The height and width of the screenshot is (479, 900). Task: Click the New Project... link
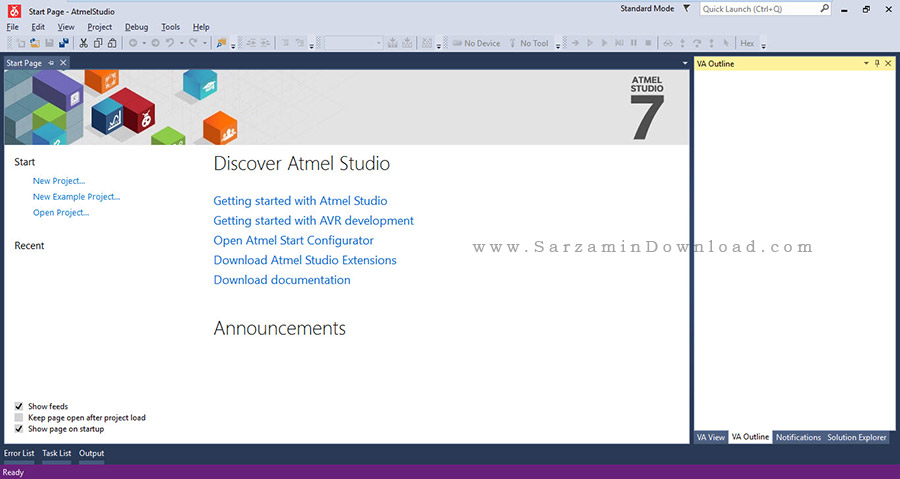click(x=59, y=181)
